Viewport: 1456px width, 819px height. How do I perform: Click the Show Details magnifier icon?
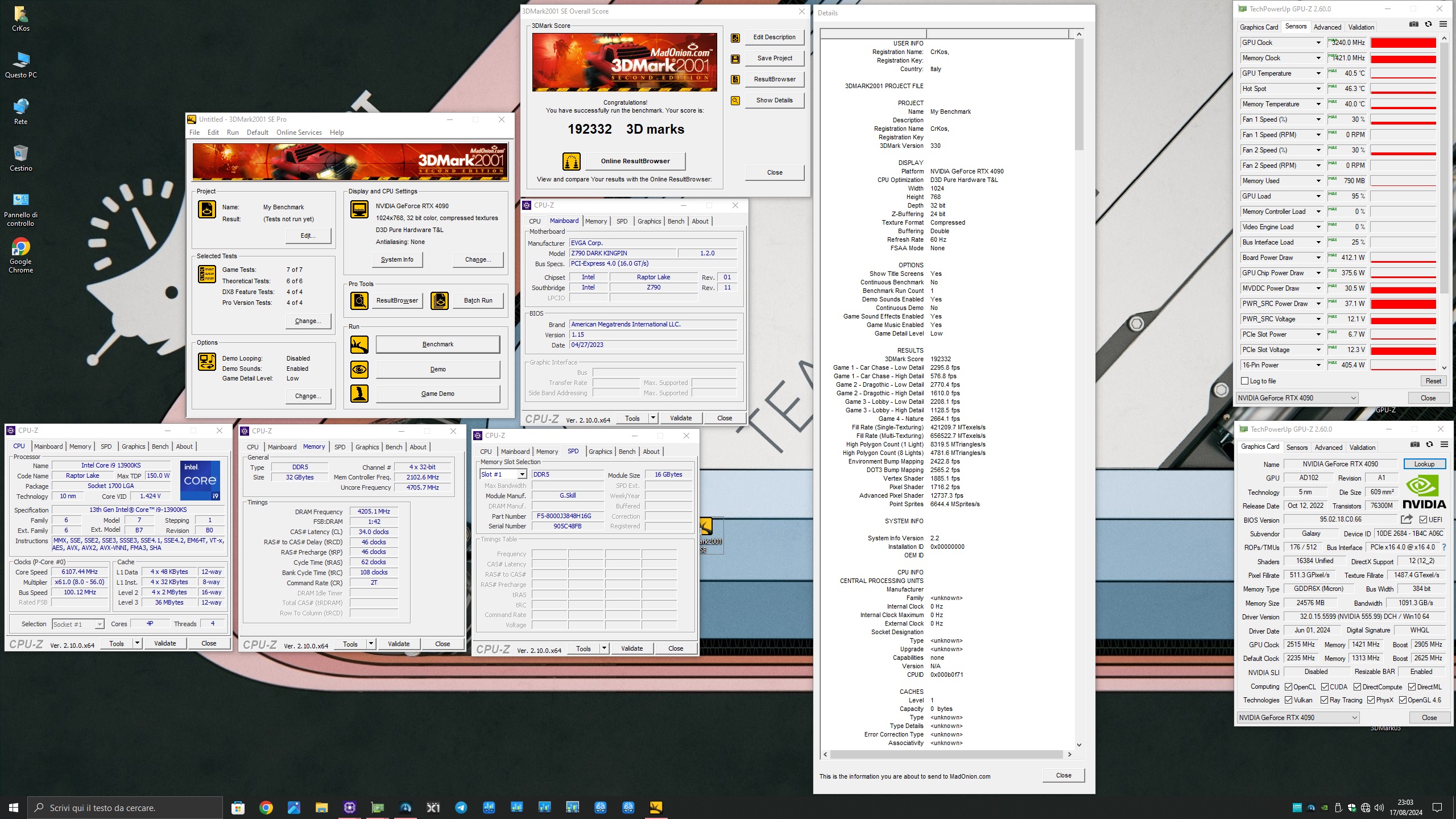pyautogui.click(x=735, y=101)
